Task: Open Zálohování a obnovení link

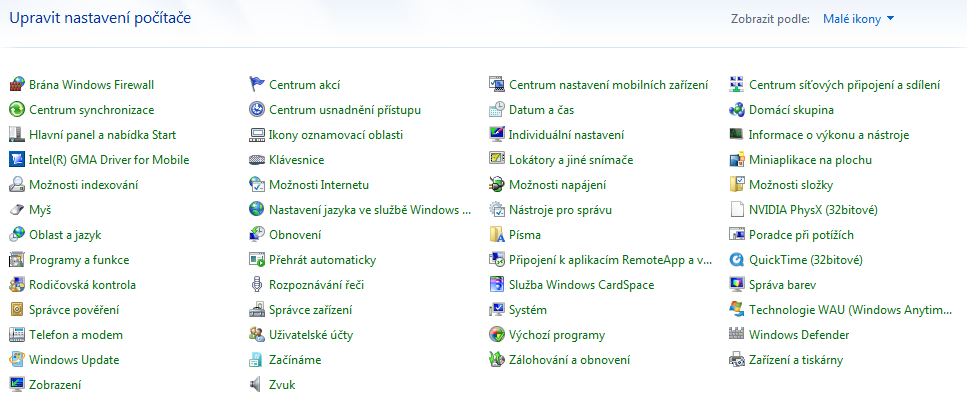Action: click(x=569, y=360)
